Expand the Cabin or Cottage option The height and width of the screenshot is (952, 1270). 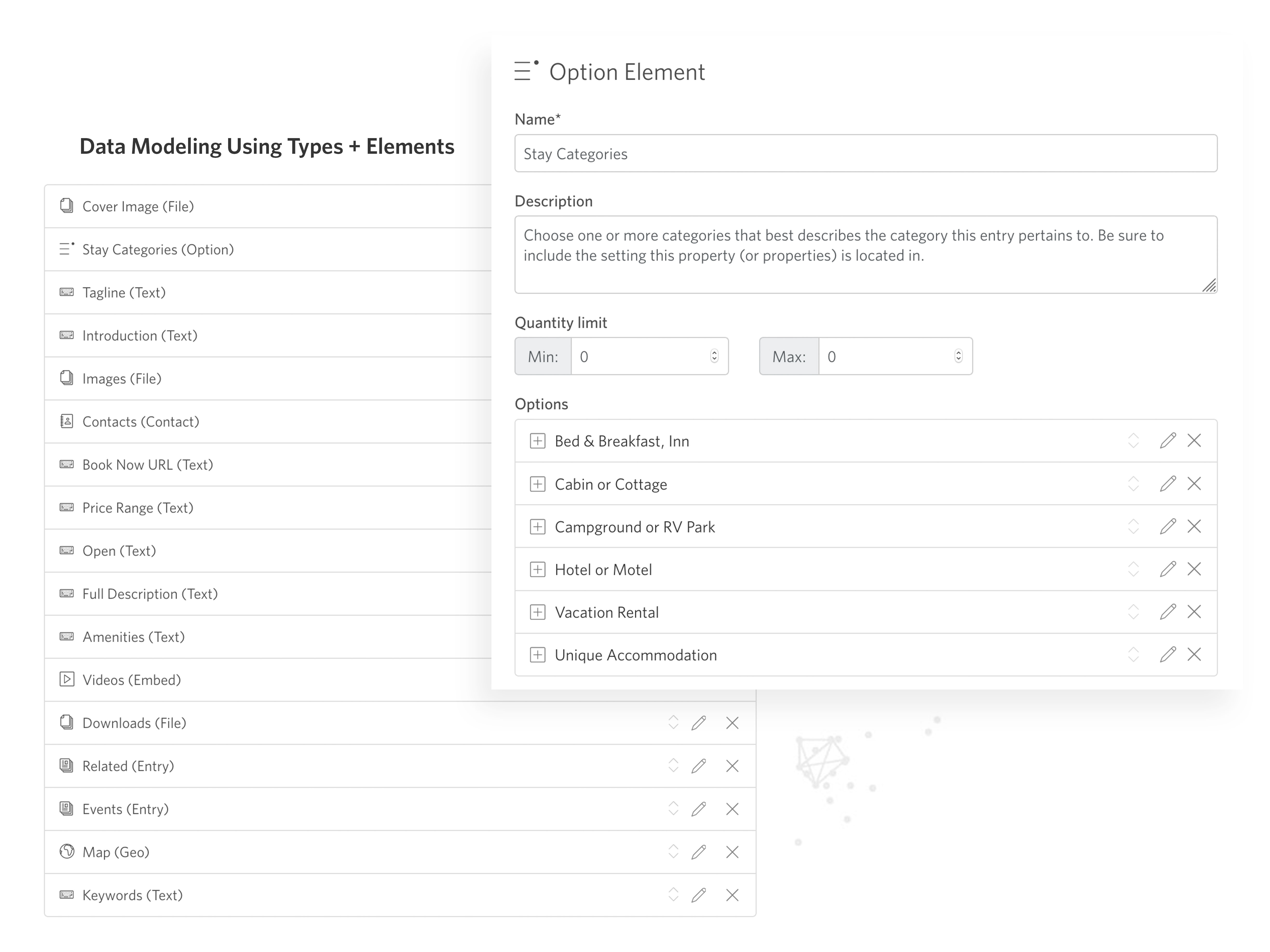point(537,484)
